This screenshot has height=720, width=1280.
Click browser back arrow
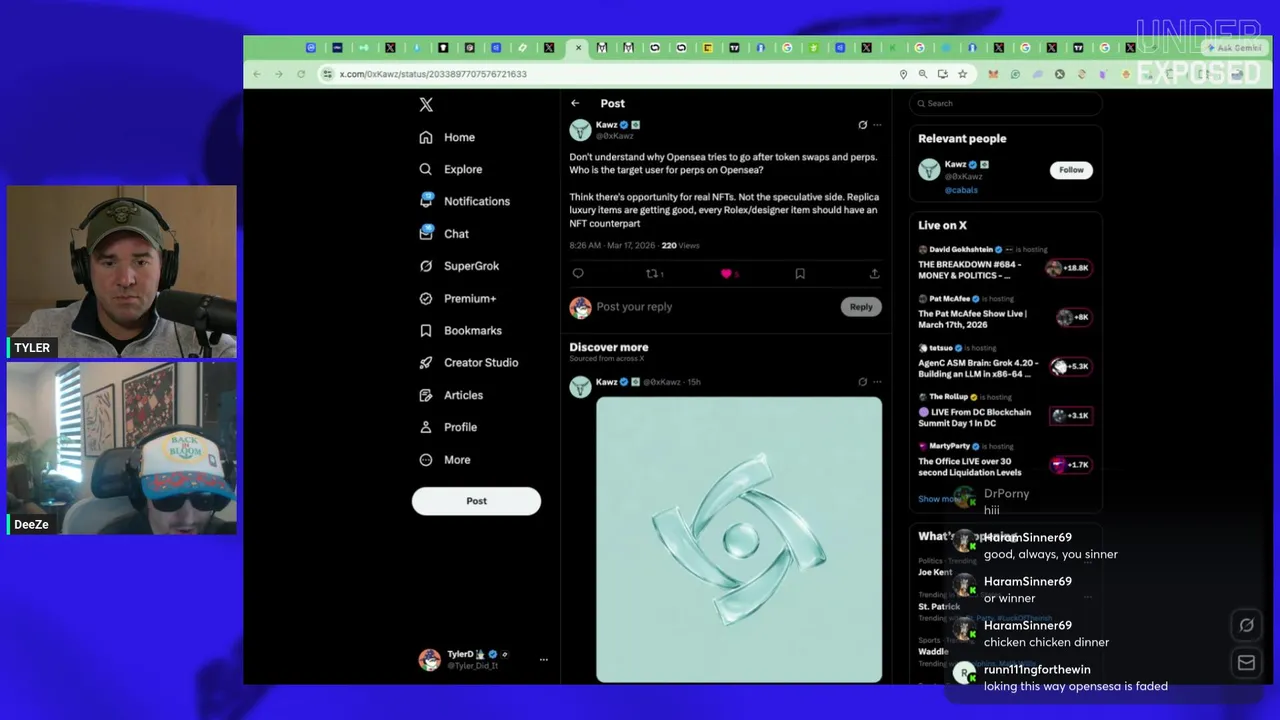[x=257, y=74]
